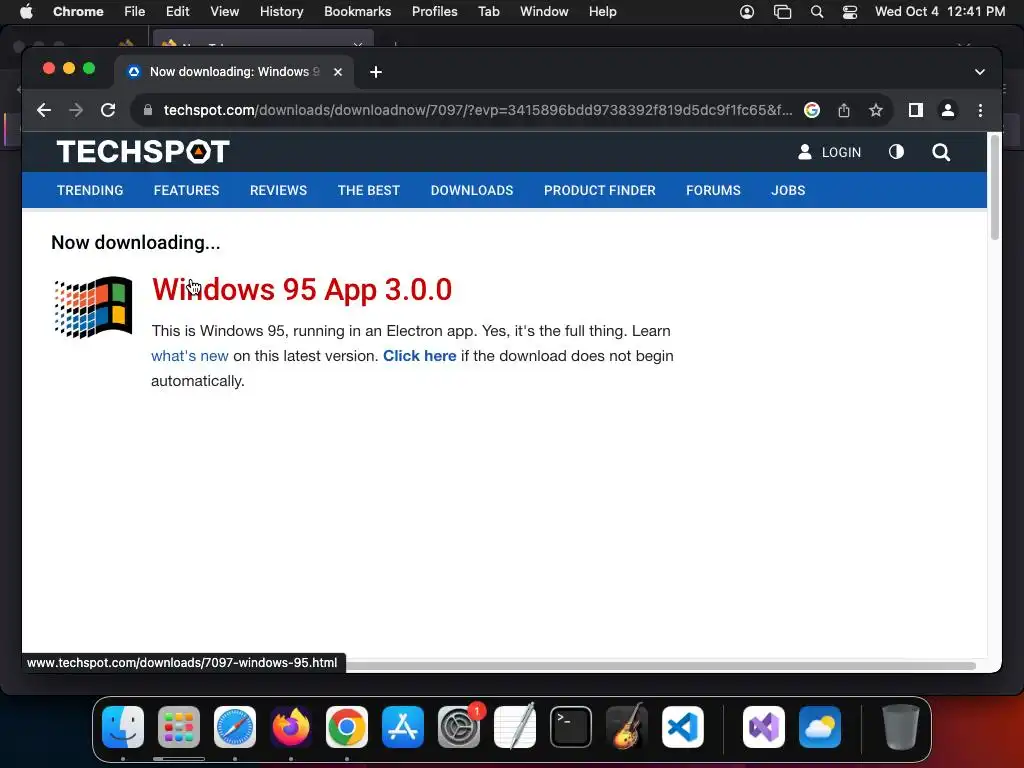Viewport: 1024px width, 768px height.
Task: Click the address bar URL
Action: click(x=478, y=110)
